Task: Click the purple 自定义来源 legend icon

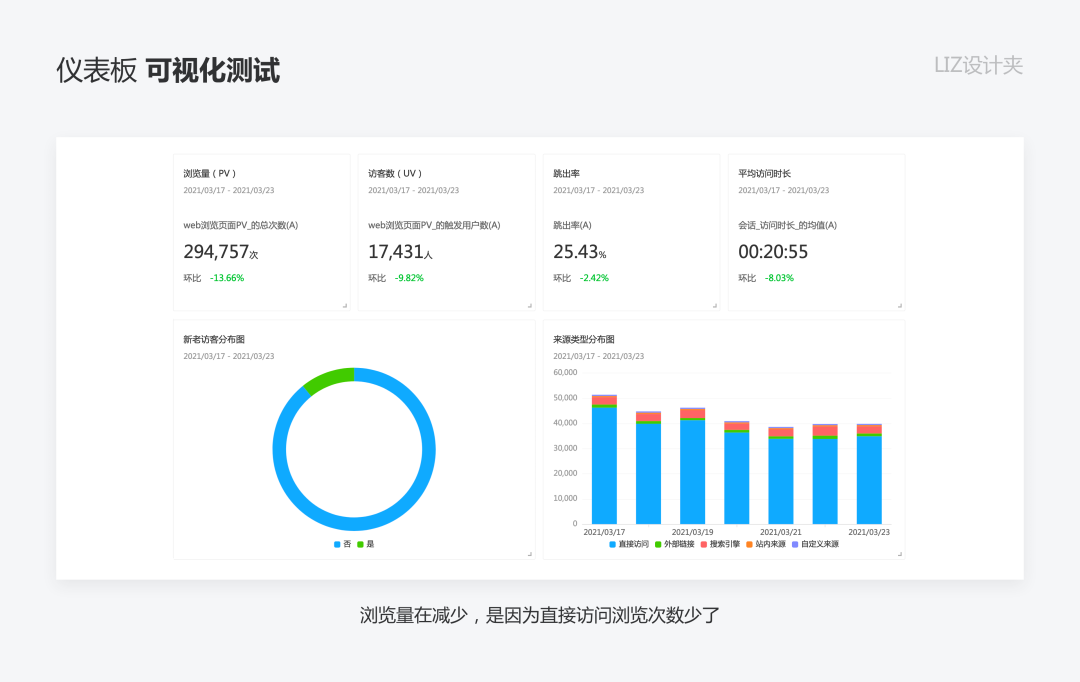Action: [796, 543]
